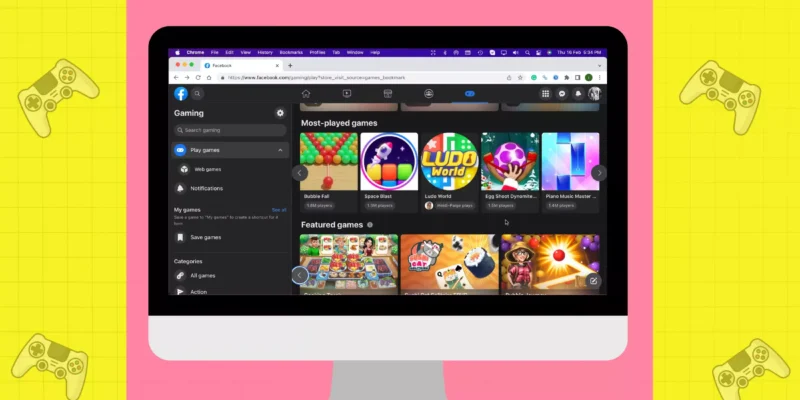Click the share page icon in address bar
Screen dimensions: 800x400
[x=509, y=78]
